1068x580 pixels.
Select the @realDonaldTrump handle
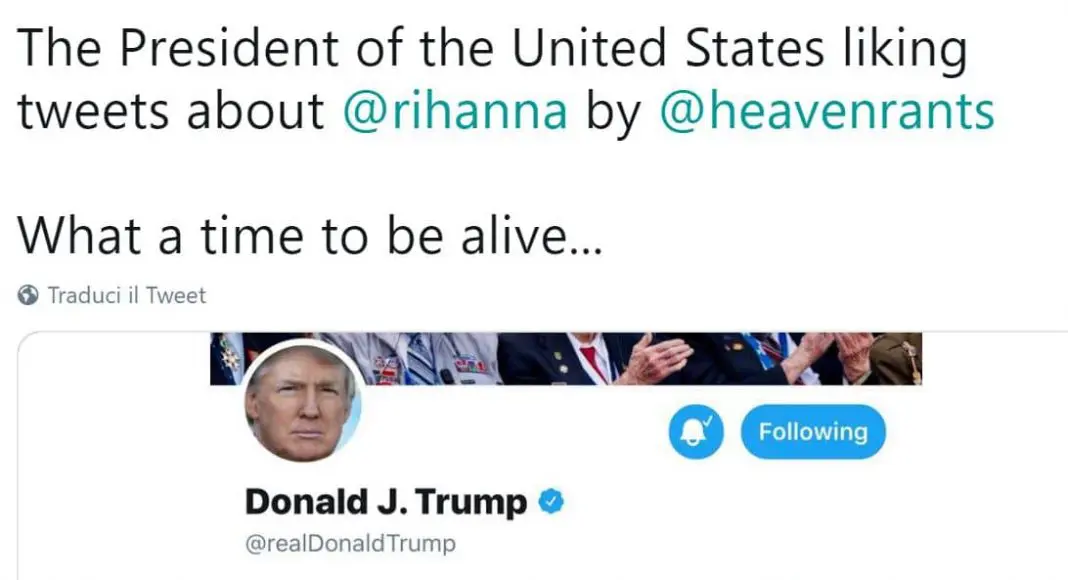coord(350,544)
